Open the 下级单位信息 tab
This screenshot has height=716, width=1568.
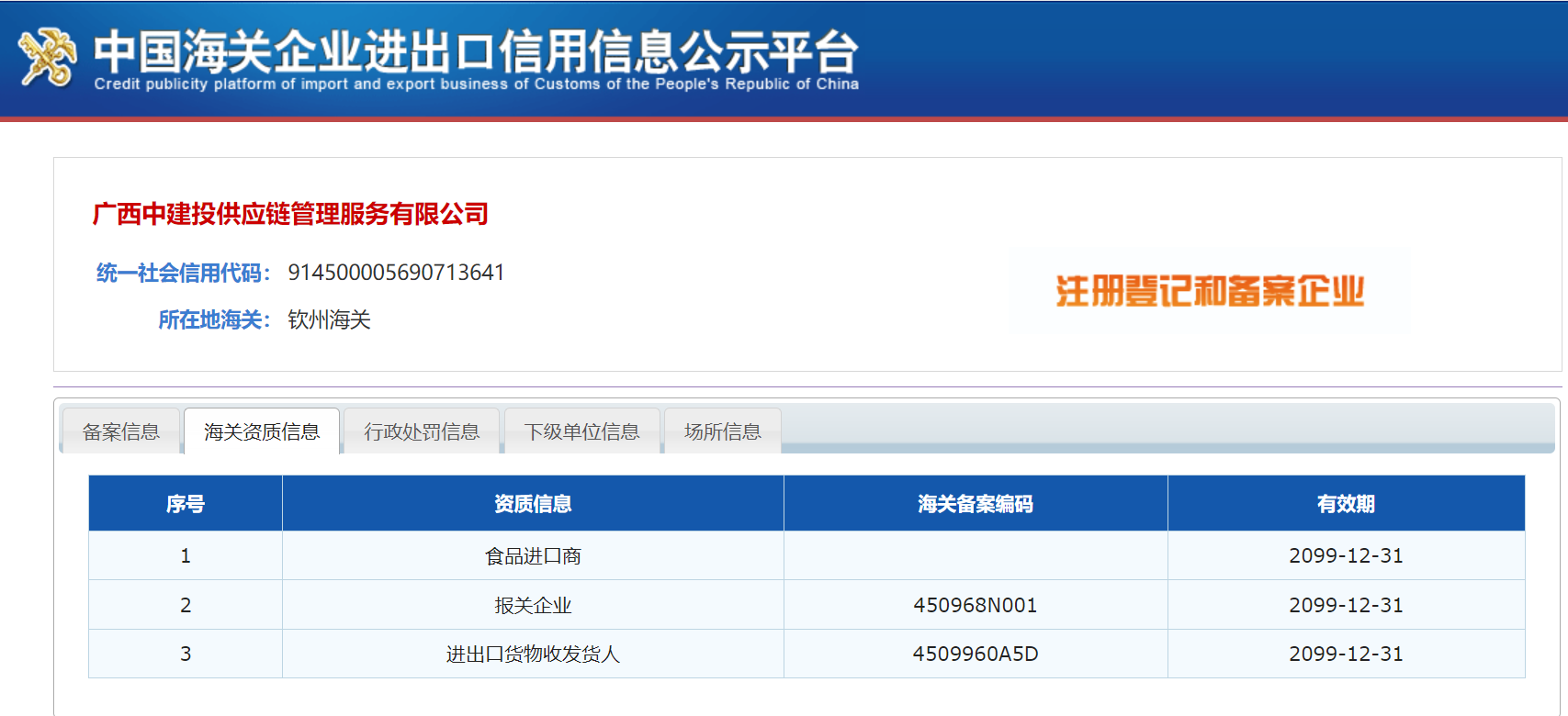click(581, 431)
